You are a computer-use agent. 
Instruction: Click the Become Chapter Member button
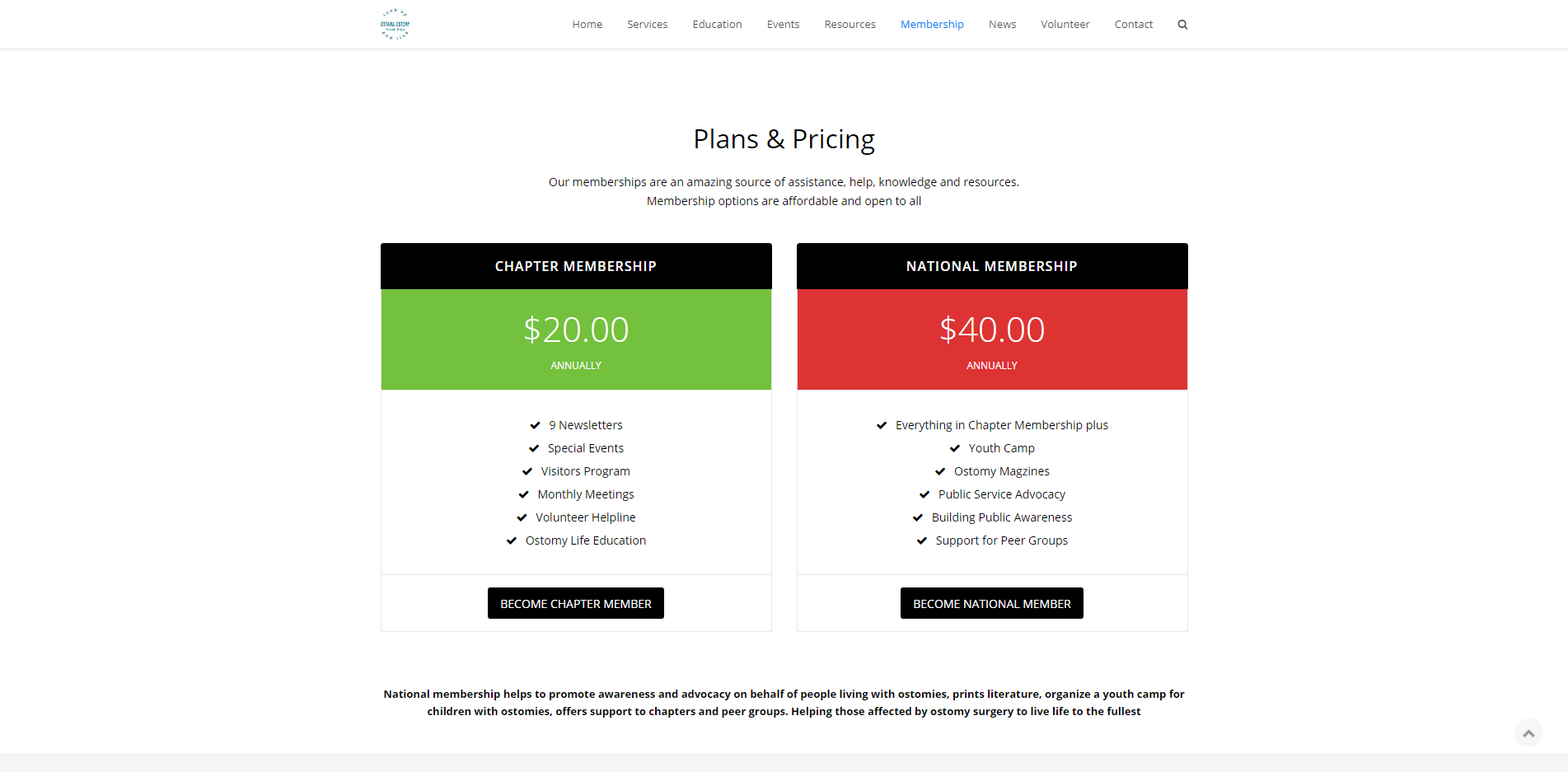[x=576, y=603]
